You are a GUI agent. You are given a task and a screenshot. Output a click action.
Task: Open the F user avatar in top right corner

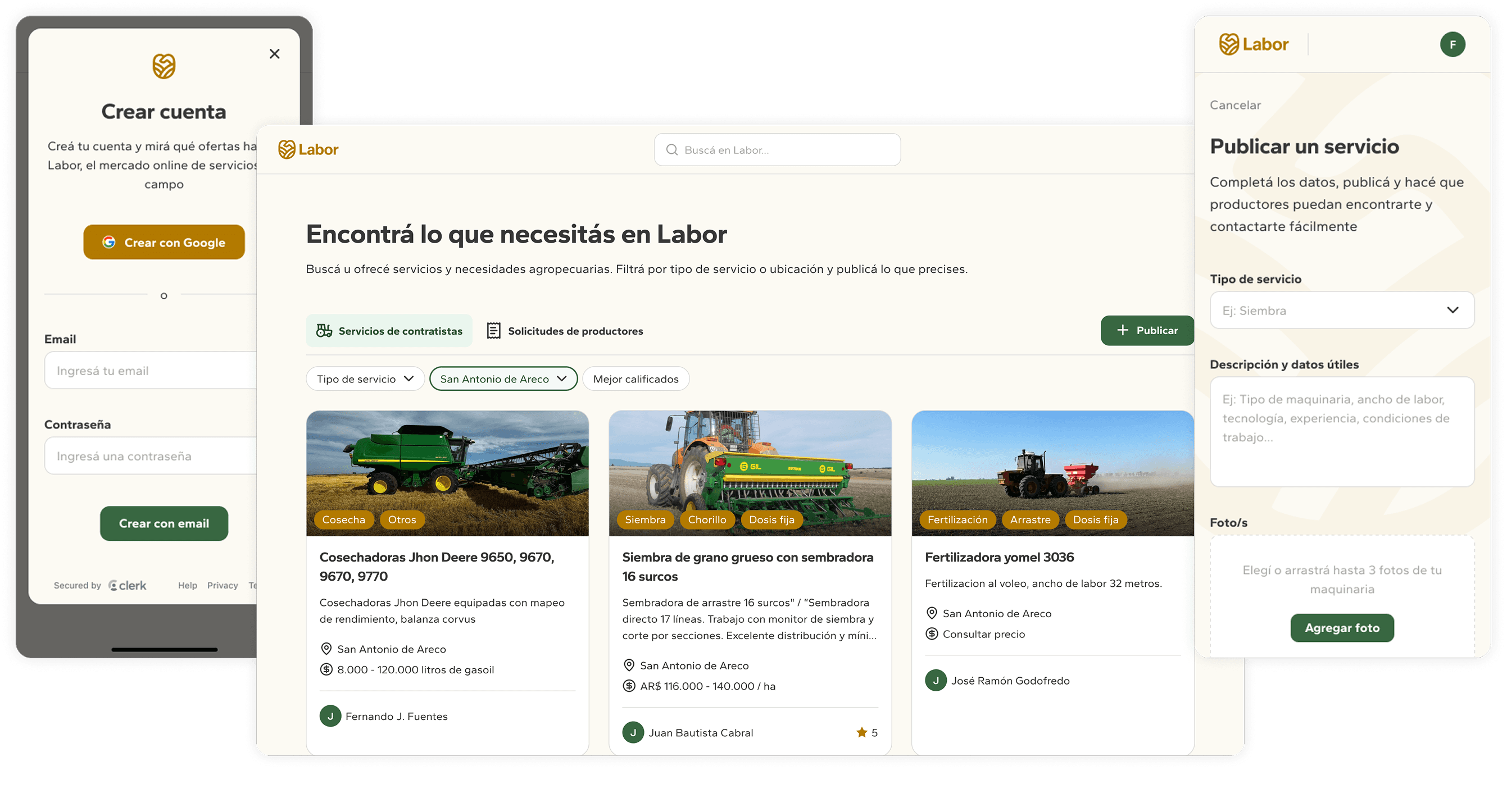tap(1453, 44)
